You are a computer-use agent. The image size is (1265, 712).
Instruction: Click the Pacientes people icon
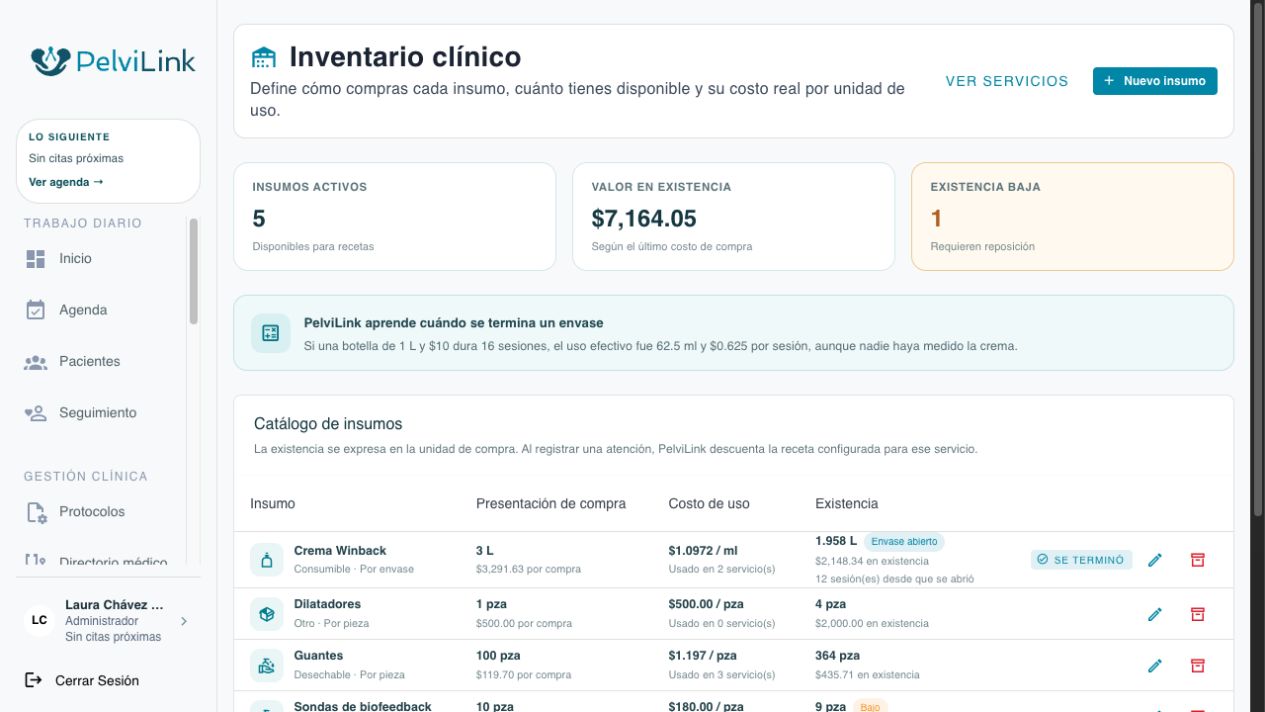click(x=36, y=362)
